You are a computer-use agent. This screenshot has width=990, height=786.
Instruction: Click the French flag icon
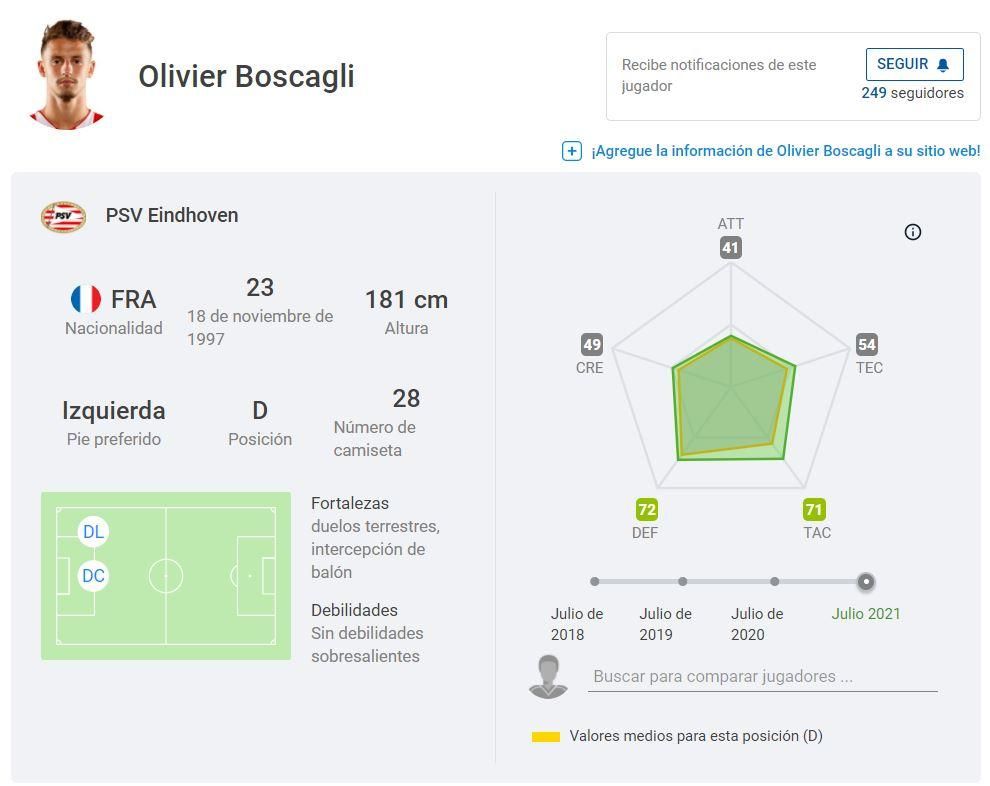pos(86,299)
